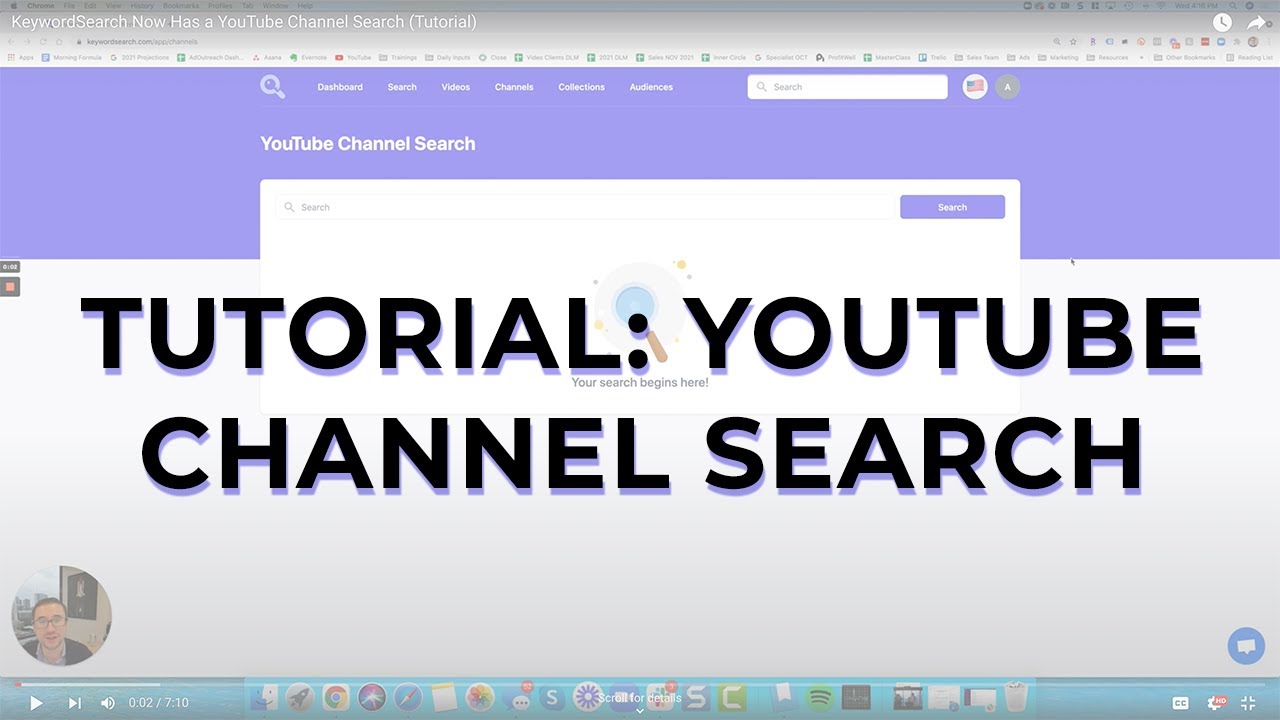Open Skype from the dock
This screenshot has height=720, width=1280.
click(551, 696)
